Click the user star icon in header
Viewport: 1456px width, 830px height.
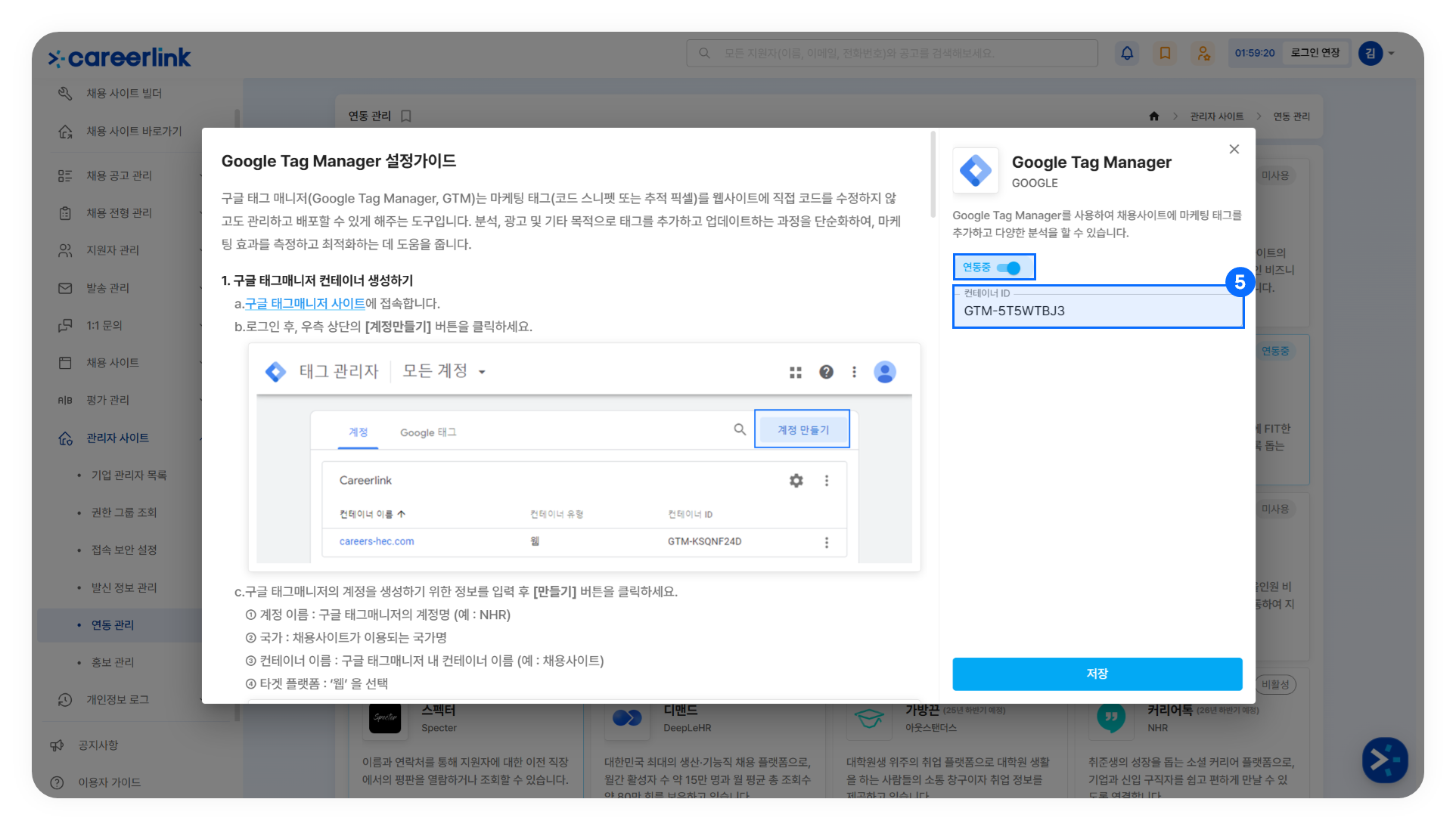click(x=1203, y=53)
